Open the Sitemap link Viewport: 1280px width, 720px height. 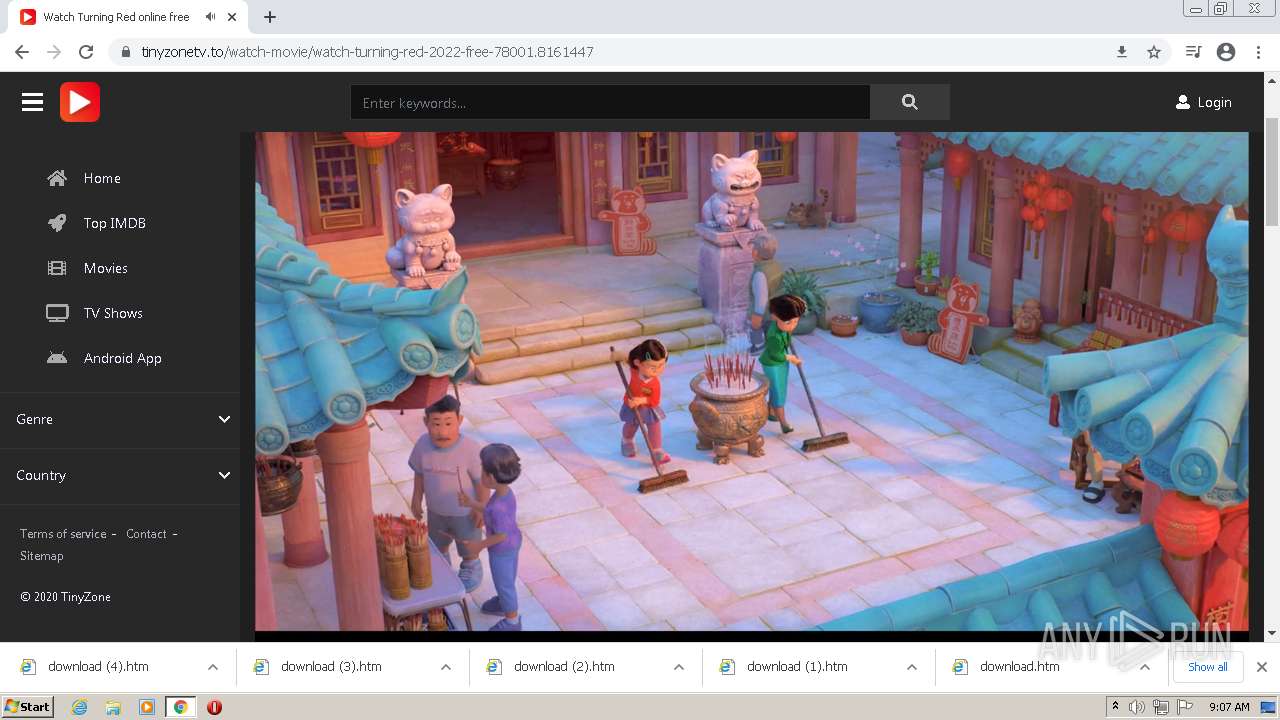point(41,556)
